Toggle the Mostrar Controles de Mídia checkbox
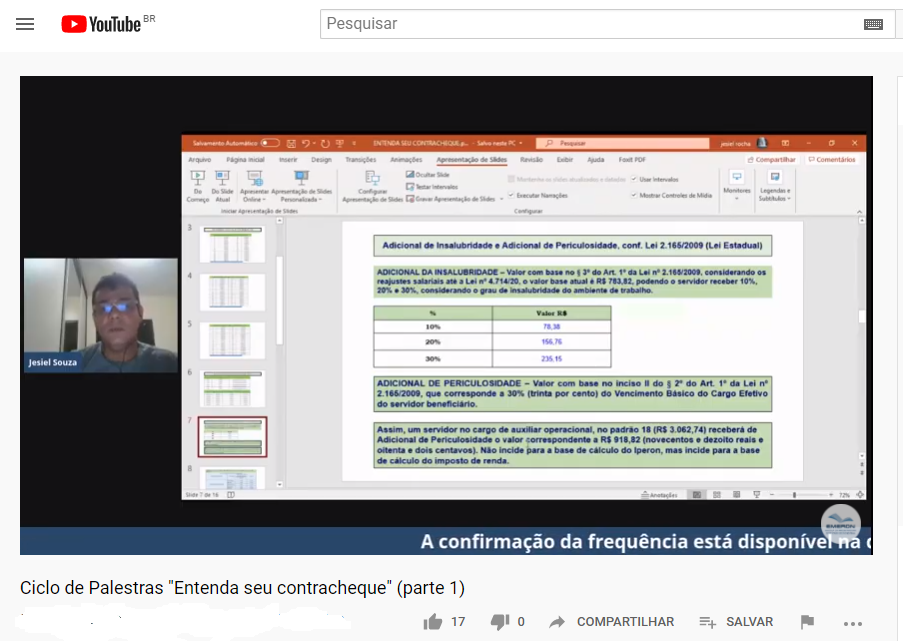The image size is (903, 641). 634,195
